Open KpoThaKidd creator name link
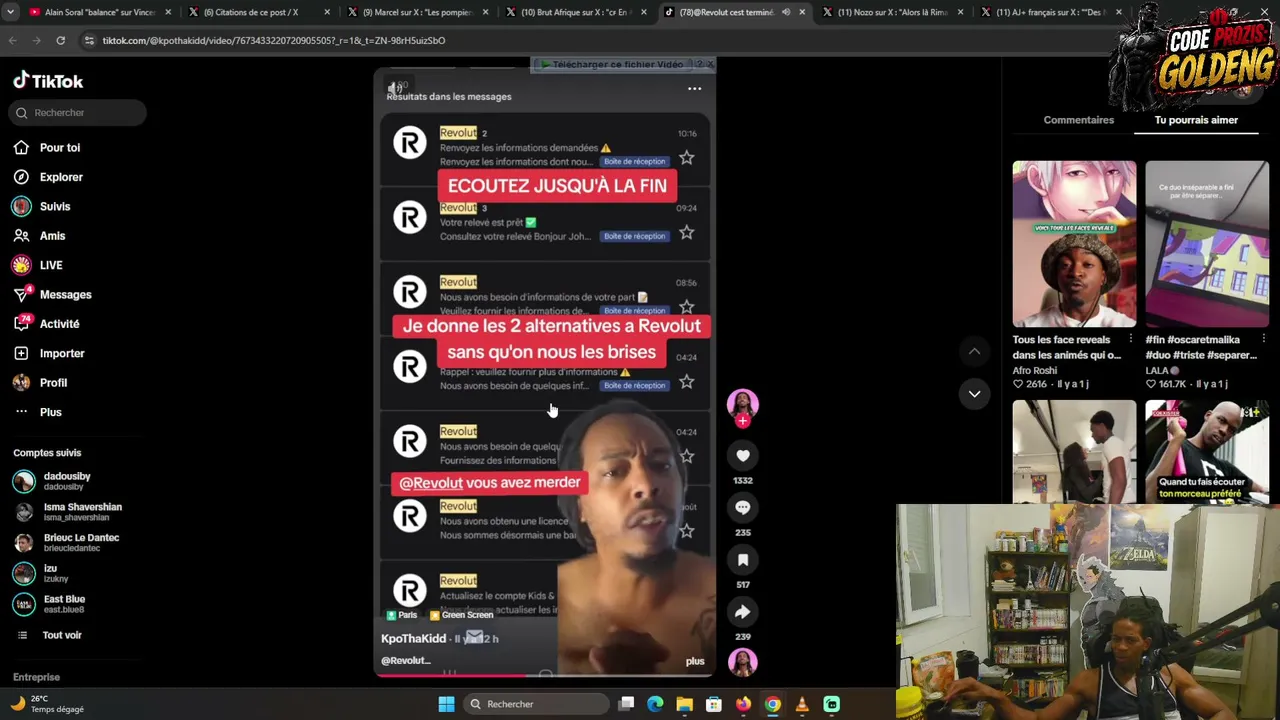The image size is (1280, 720). [413, 638]
